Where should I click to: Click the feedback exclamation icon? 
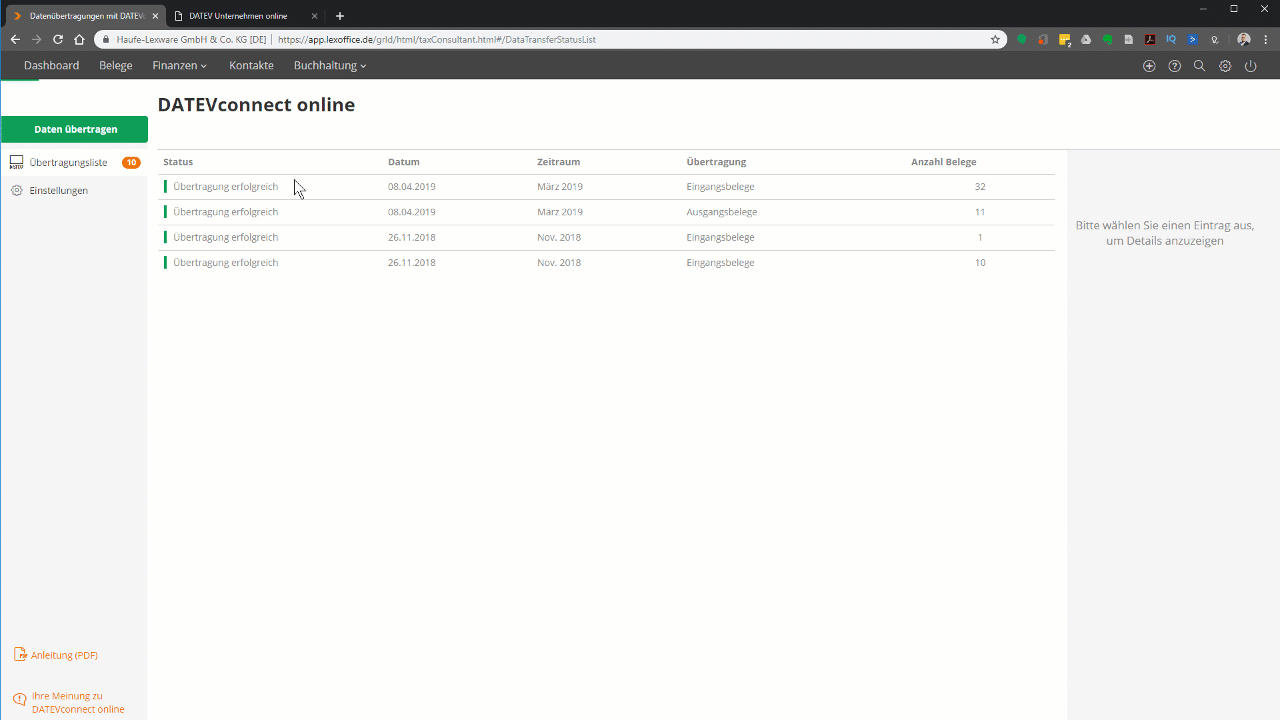coord(20,700)
